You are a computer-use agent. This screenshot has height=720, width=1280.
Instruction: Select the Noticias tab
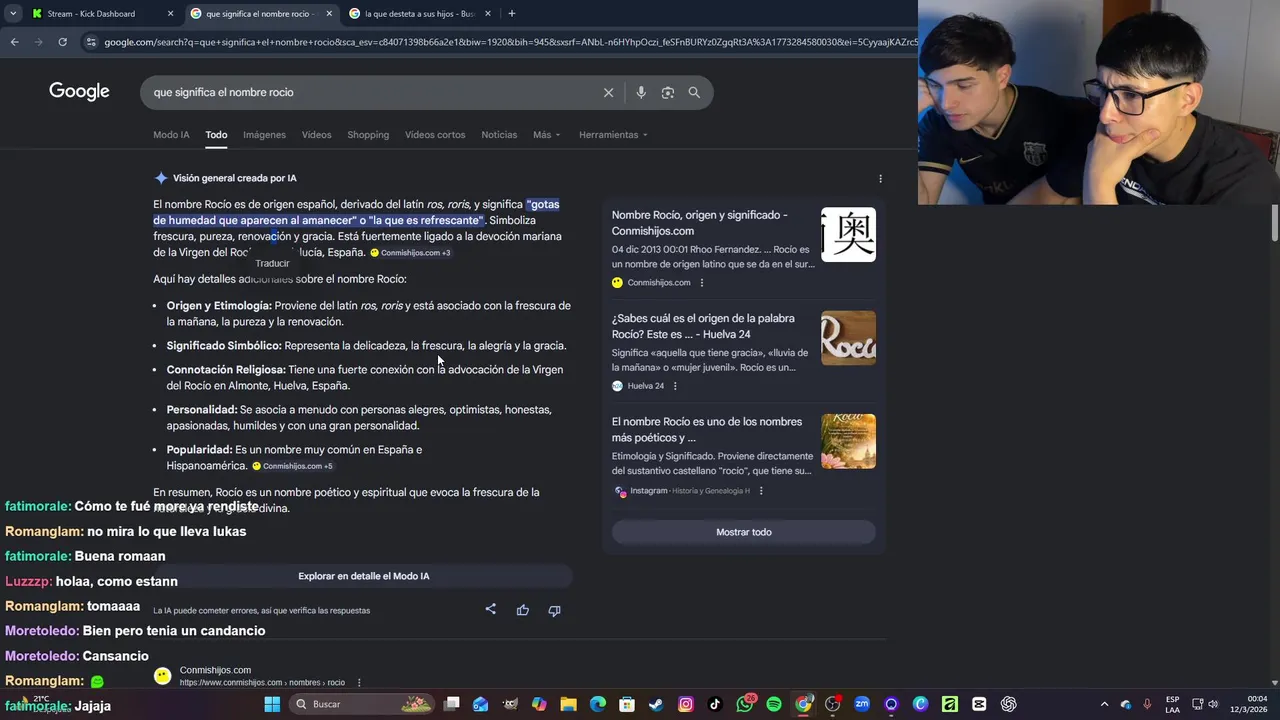click(499, 135)
